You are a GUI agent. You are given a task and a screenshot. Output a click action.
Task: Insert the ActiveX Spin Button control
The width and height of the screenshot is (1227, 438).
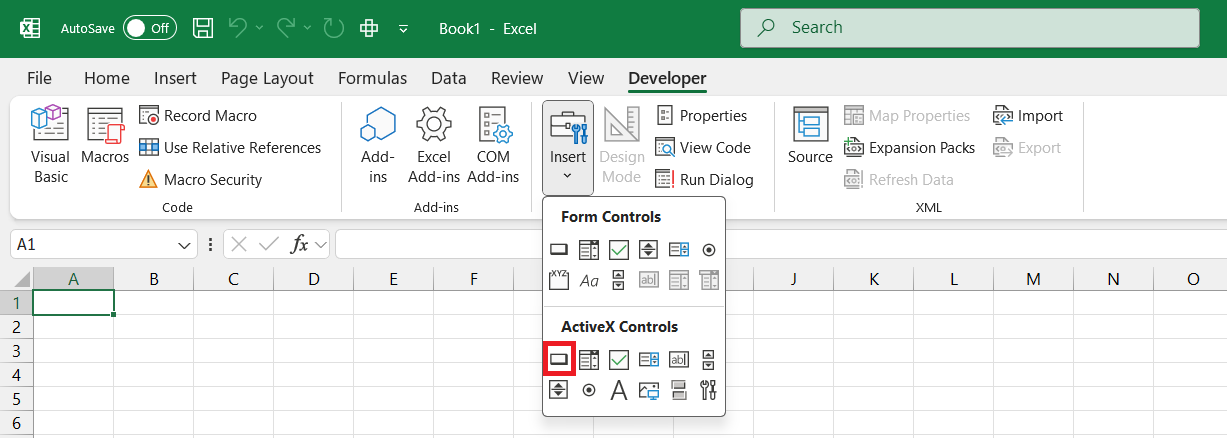[559, 390]
